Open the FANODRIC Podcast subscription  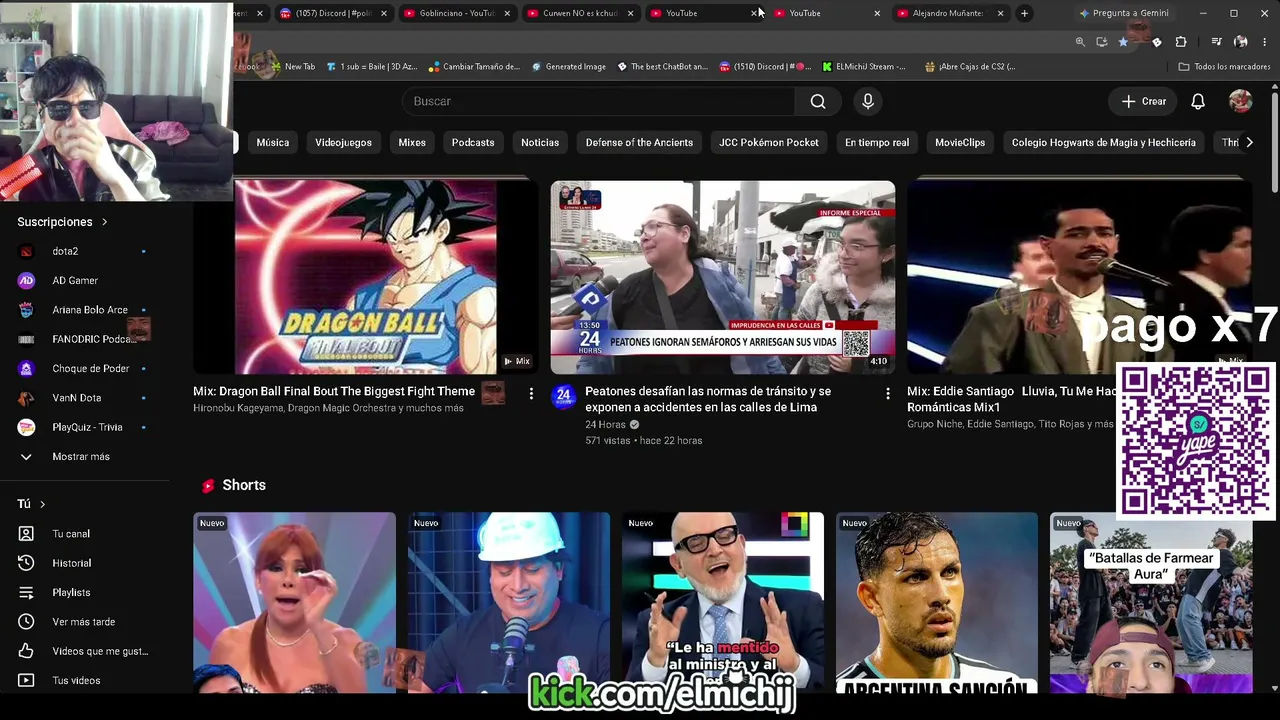tap(83, 339)
